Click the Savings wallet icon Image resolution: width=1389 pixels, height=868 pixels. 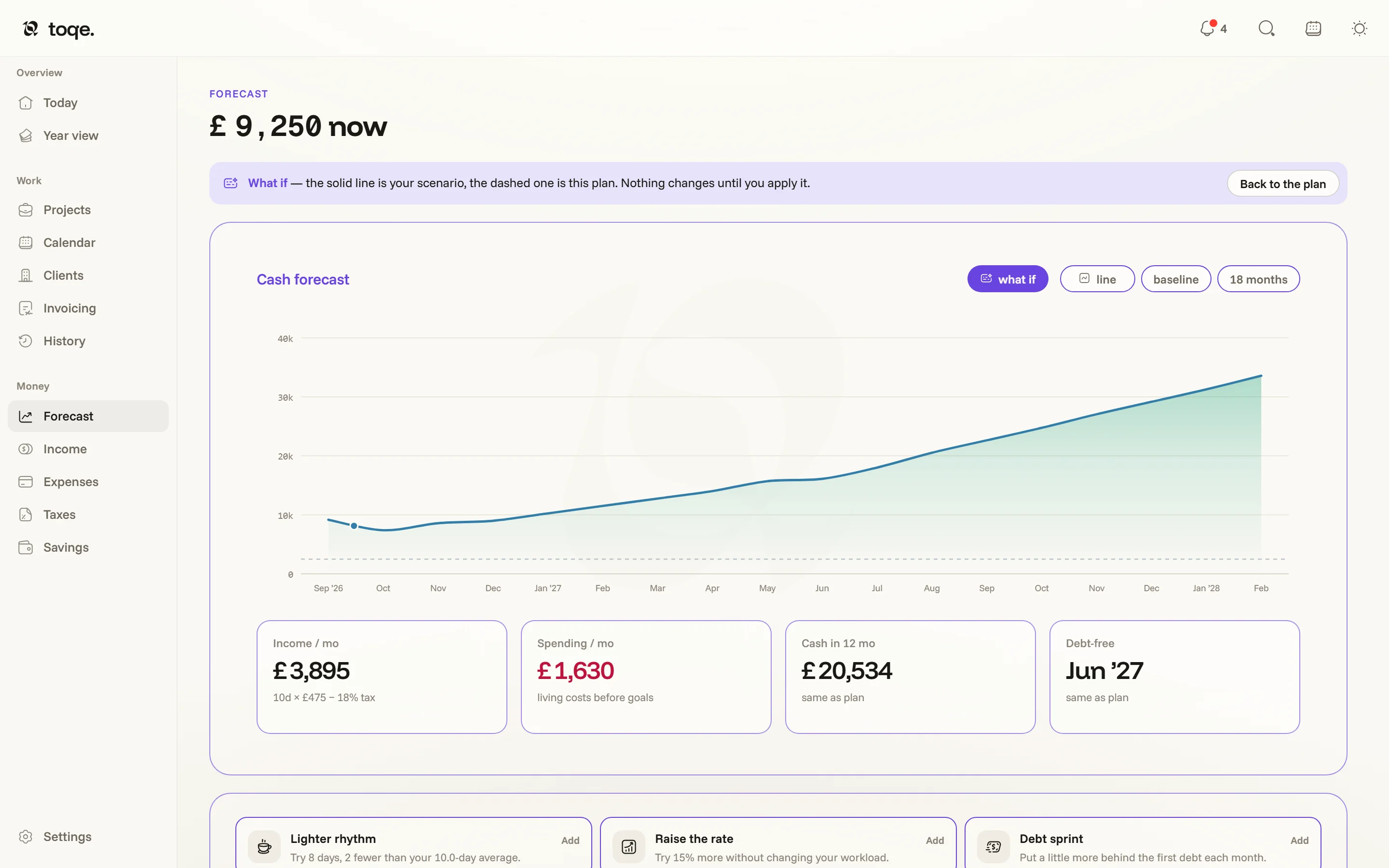(x=25, y=548)
